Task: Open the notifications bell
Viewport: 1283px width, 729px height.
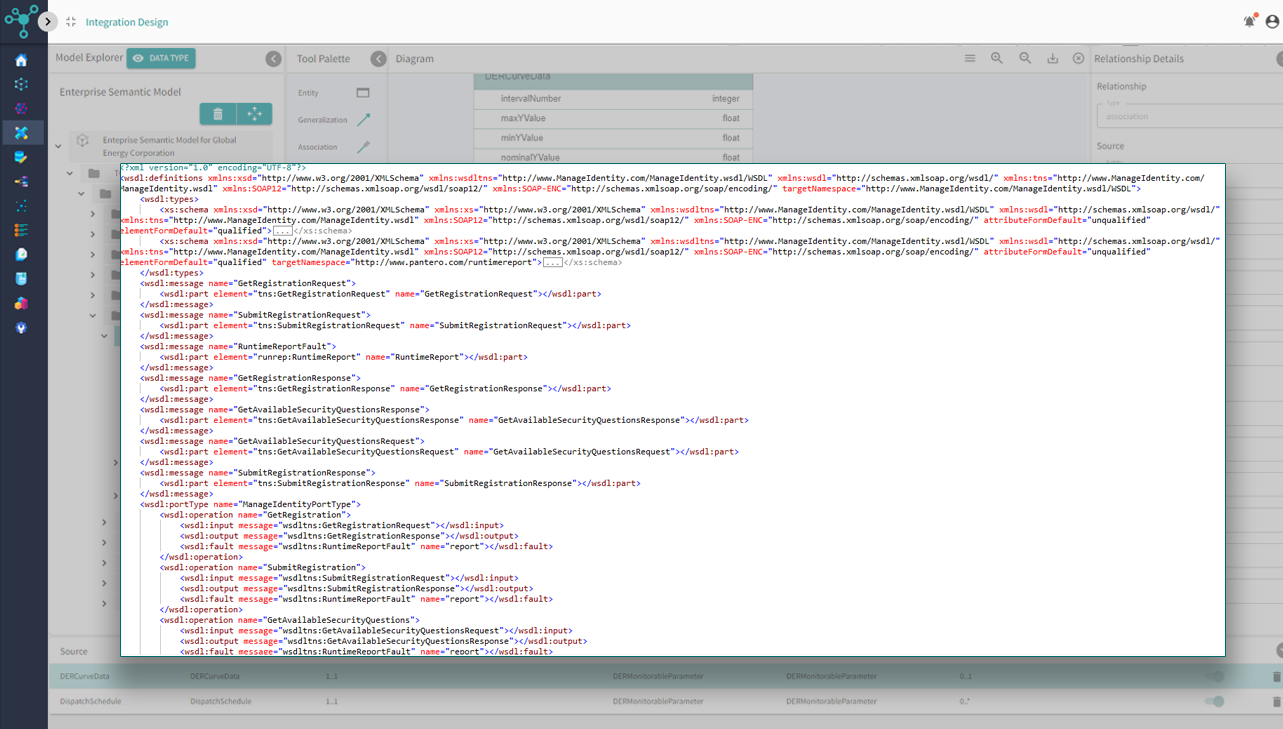Action: [x=1249, y=21]
